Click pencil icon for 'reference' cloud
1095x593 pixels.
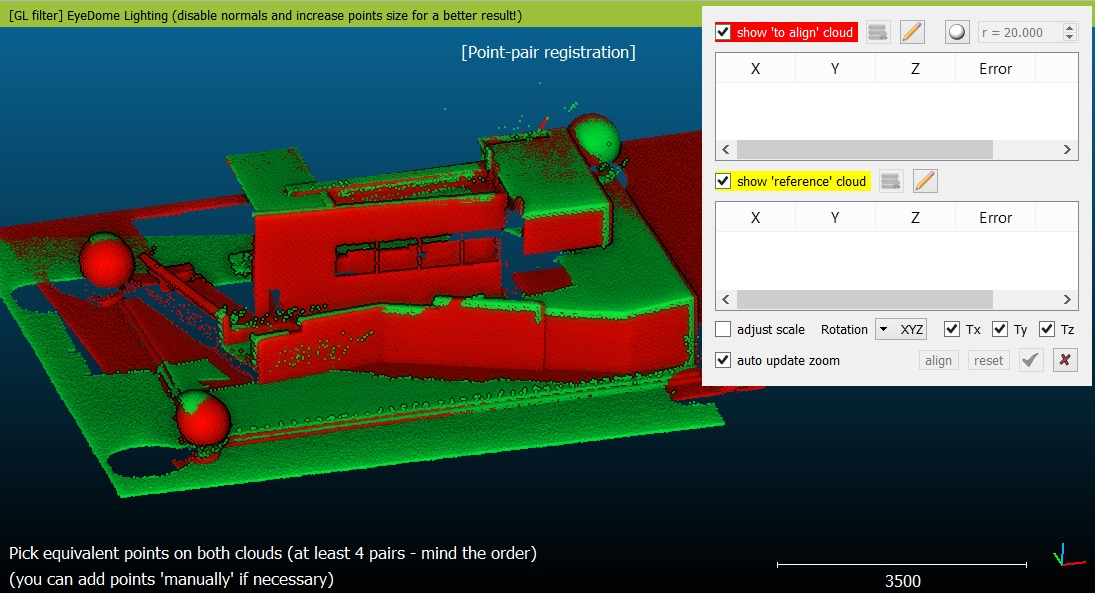coord(925,181)
